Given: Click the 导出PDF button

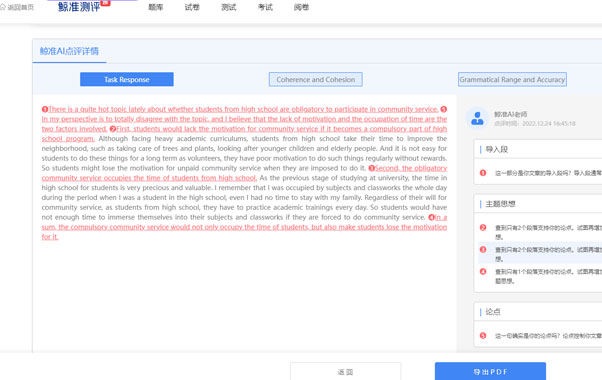Looking at the screenshot, I should click(490, 371).
